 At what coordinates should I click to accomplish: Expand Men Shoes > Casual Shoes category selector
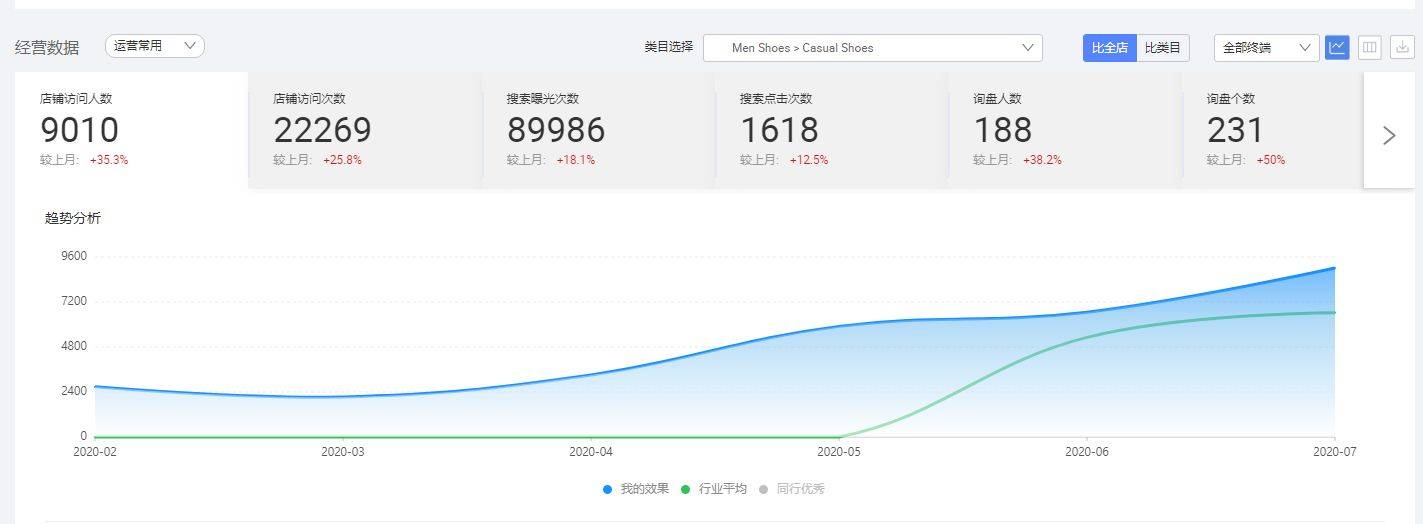[x=872, y=48]
